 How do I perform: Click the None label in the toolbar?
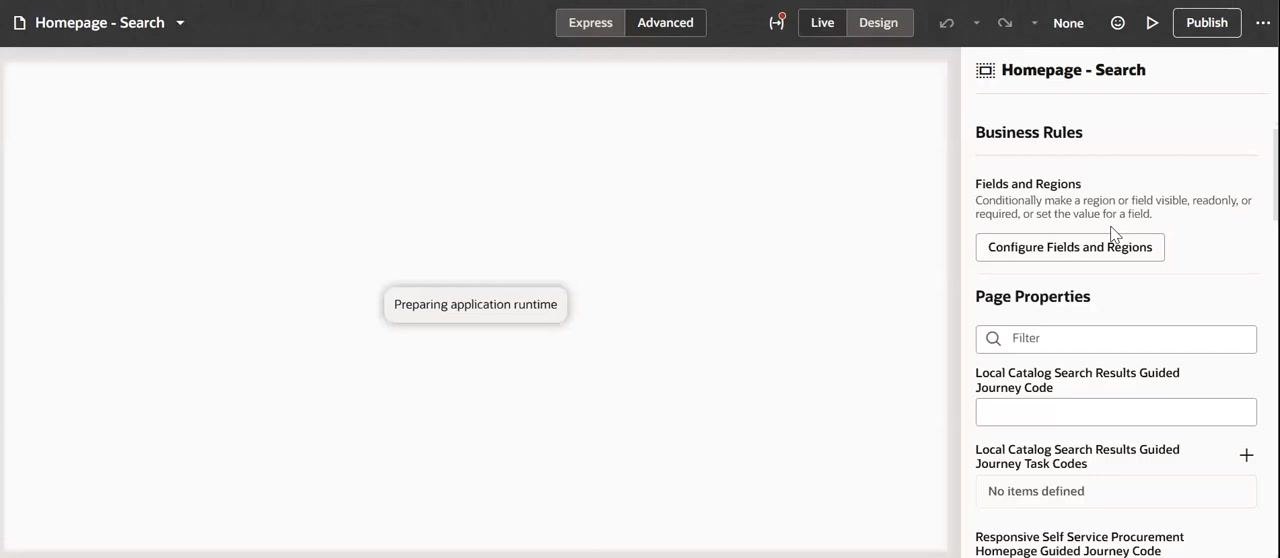pos(1068,23)
